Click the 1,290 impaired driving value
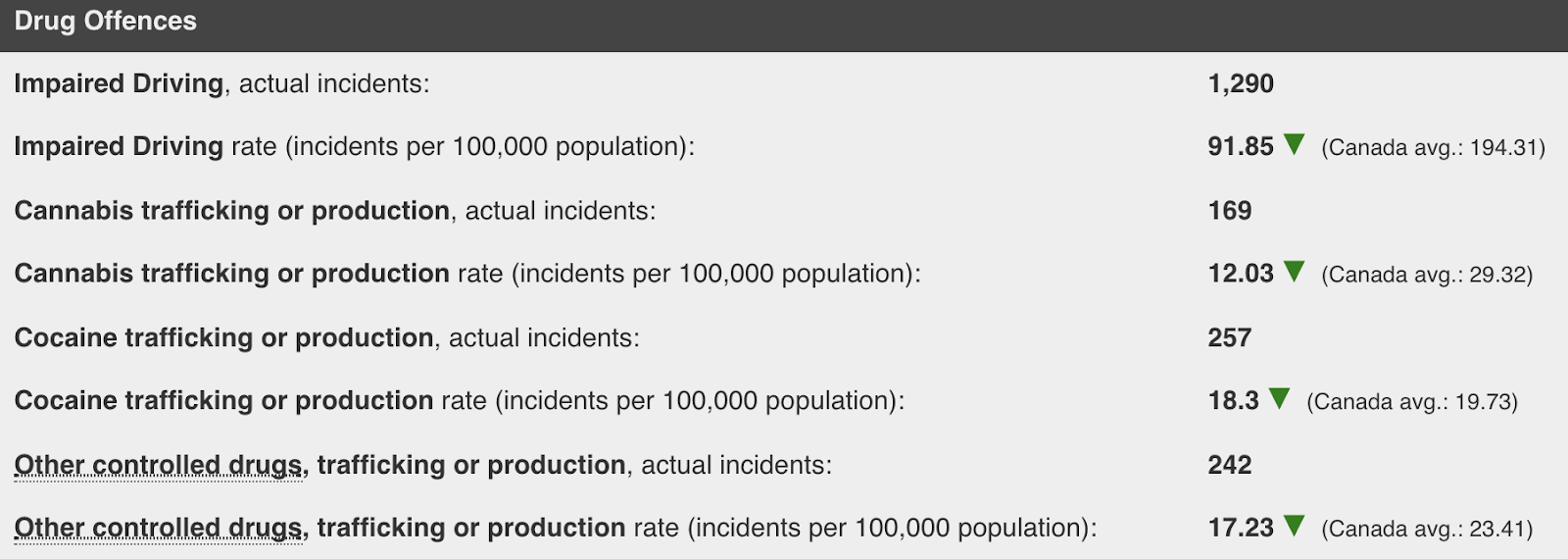 pos(1241,83)
